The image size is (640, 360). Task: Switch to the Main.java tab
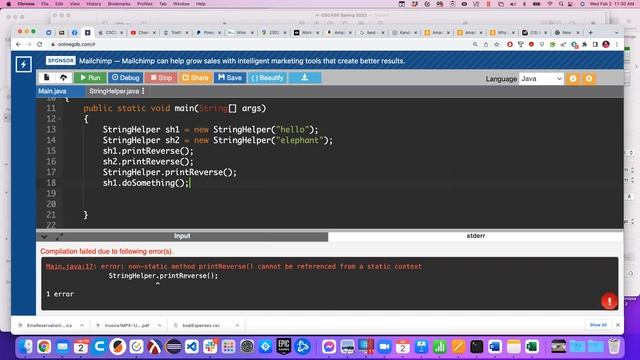click(52, 91)
